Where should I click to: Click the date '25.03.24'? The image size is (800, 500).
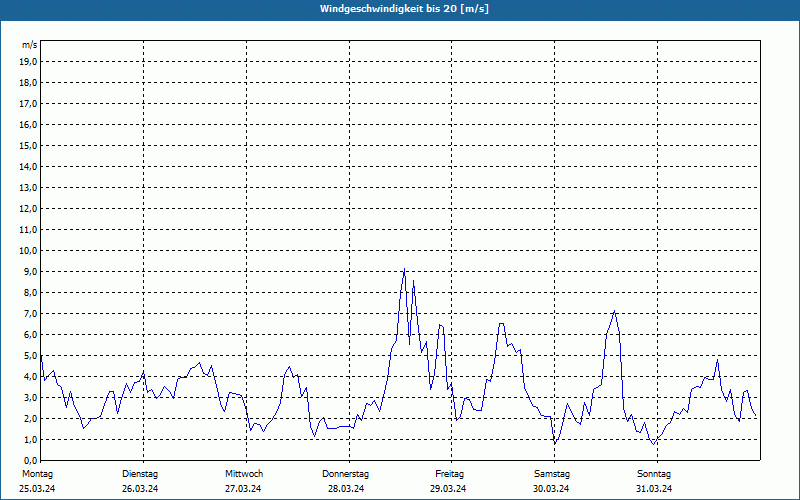[37, 489]
